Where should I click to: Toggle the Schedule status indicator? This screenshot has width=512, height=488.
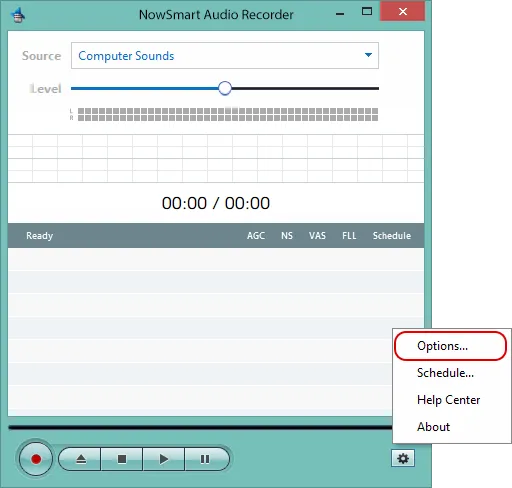(x=392, y=236)
